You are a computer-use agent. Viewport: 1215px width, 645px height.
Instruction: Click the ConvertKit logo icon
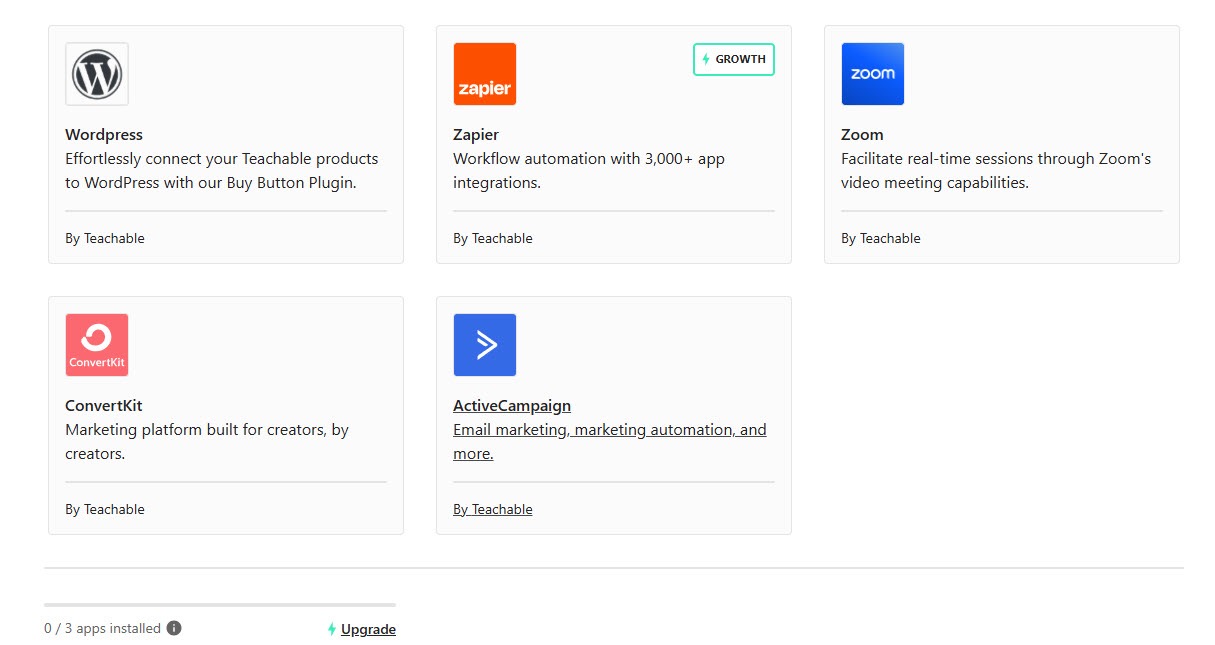97,345
